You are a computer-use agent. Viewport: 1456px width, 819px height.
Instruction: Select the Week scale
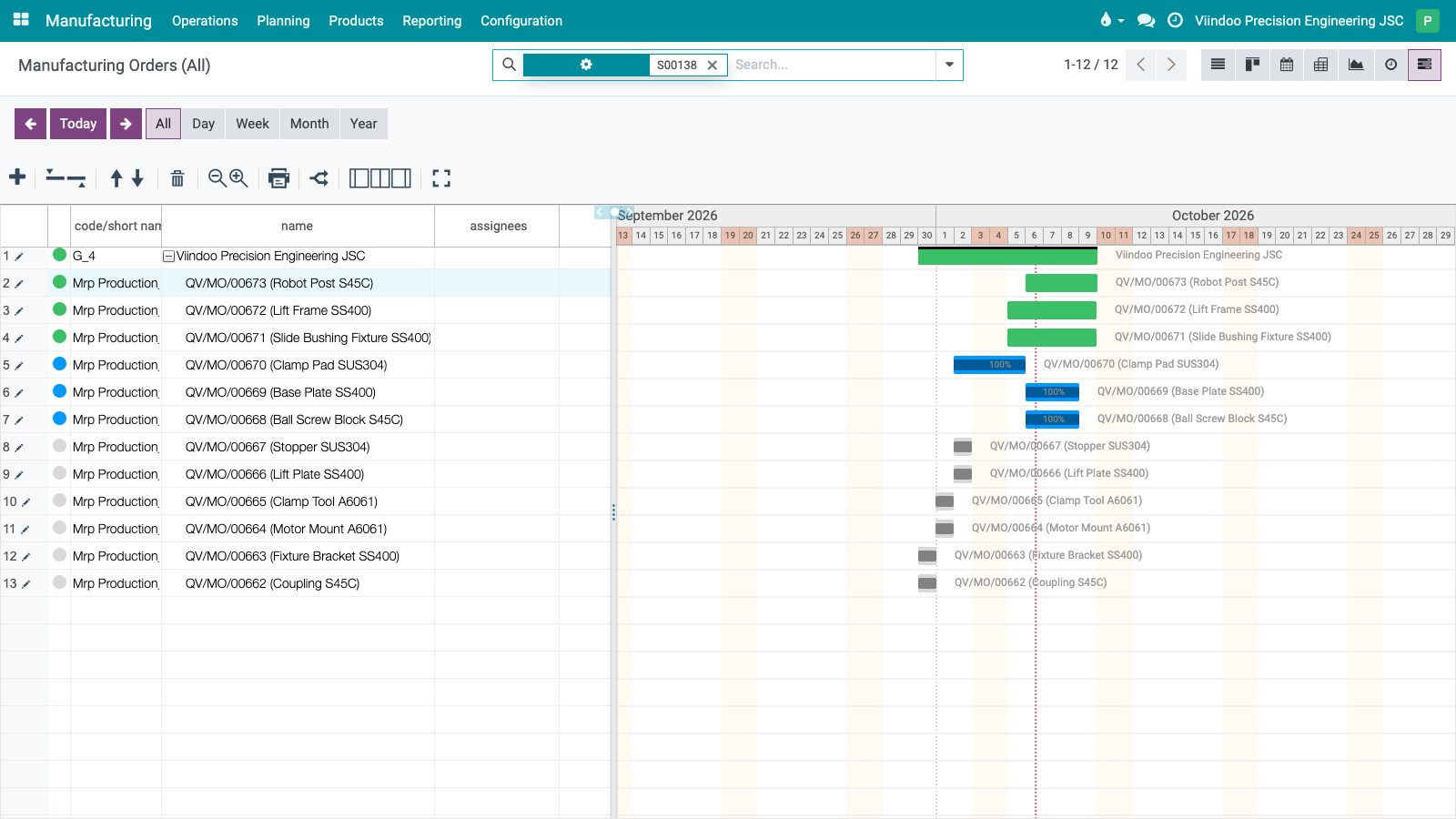coord(252,124)
